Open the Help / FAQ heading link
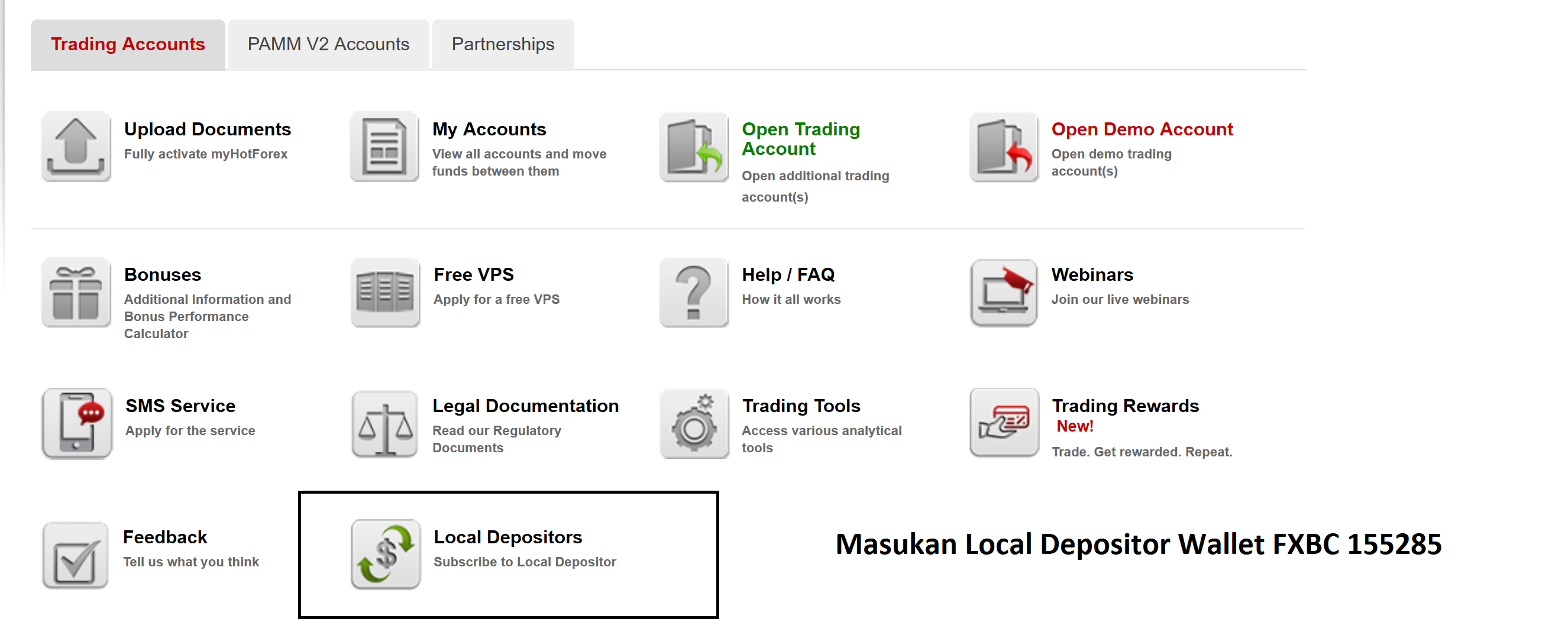Screen dimensions: 1568x632 788,274
